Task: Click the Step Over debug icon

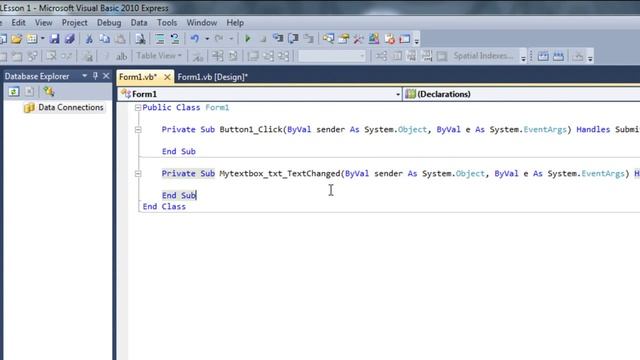Action: coord(293,39)
